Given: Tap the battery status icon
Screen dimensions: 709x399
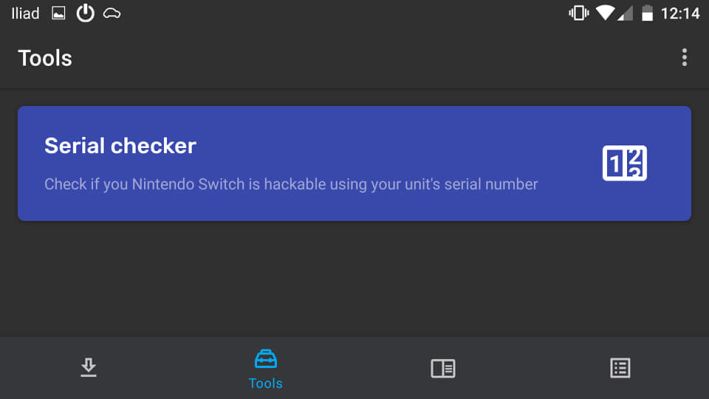Looking at the screenshot, I should tap(648, 13).
